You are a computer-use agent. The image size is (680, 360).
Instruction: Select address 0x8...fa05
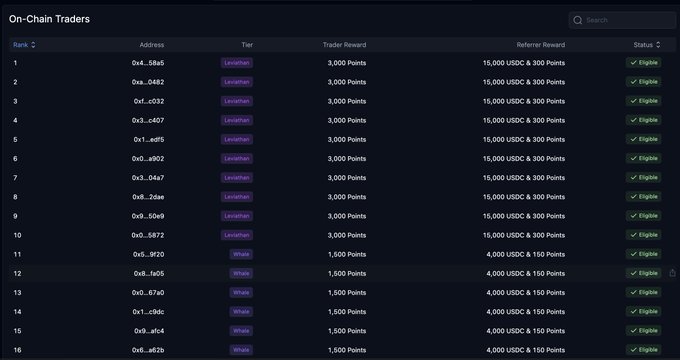149,273
